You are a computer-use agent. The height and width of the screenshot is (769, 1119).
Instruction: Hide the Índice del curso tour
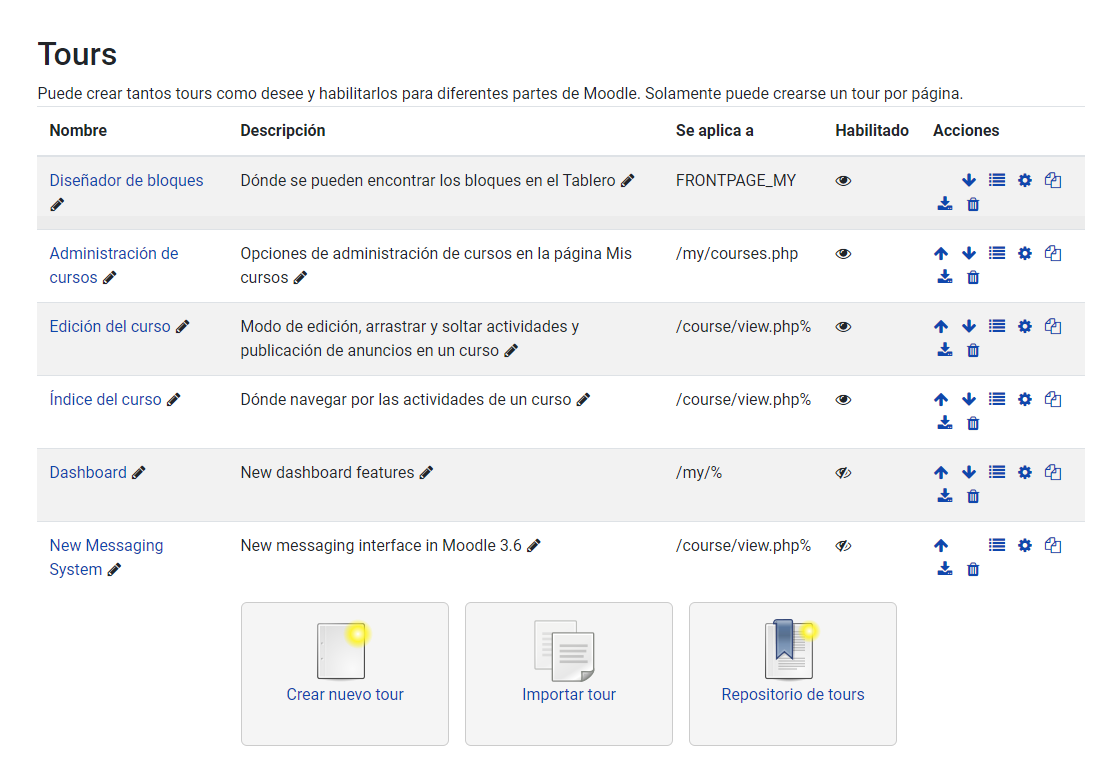(x=843, y=400)
